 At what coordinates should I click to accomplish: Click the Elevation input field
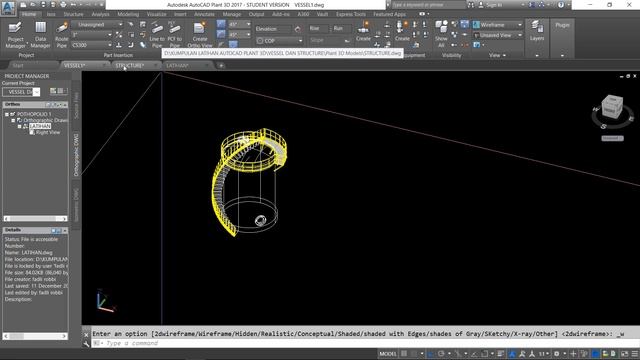click(x=273, y=29)
